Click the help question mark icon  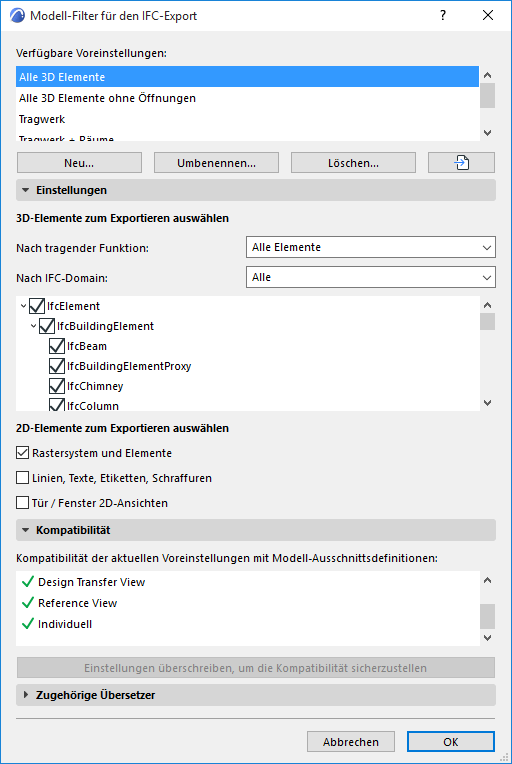443,16
